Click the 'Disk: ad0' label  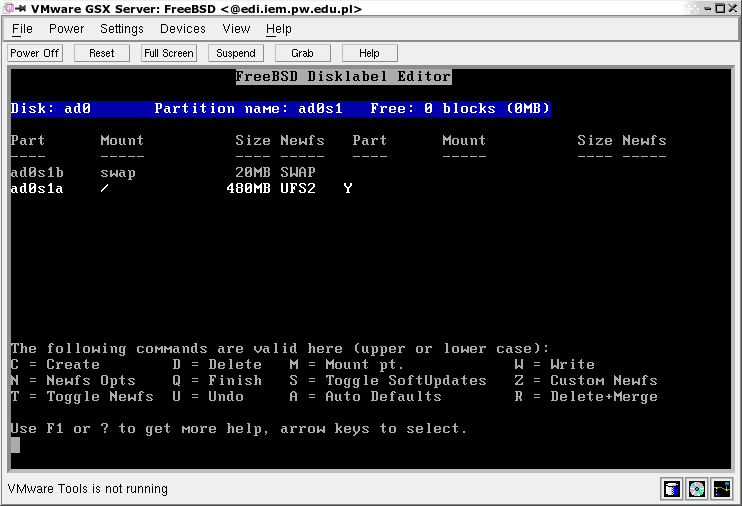51,108
